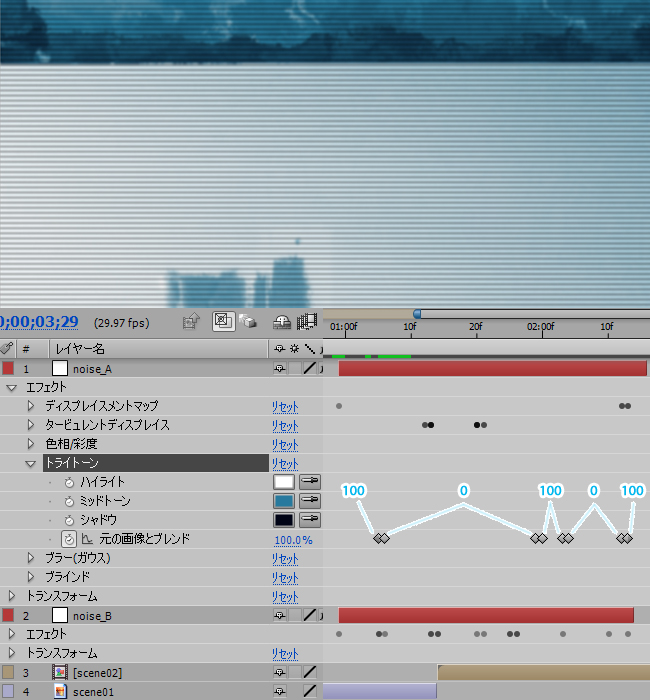This screenshot has width=650, height=700.
Task: Click the ミッドトーン stopwatch icon
Action: pos(70,501)
